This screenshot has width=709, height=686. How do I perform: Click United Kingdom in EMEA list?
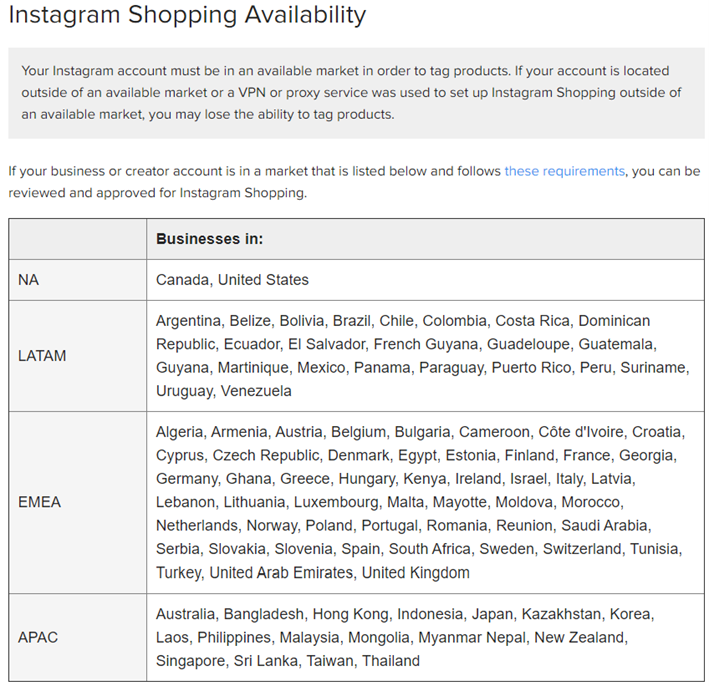tap(416, 573)
